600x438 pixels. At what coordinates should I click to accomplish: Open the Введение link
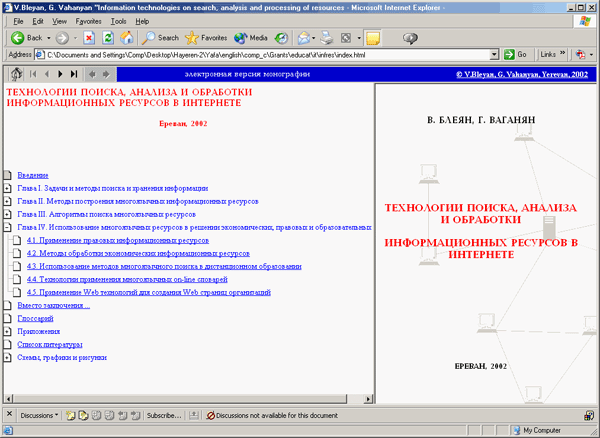pyautogui.click(x=33, y=175)
